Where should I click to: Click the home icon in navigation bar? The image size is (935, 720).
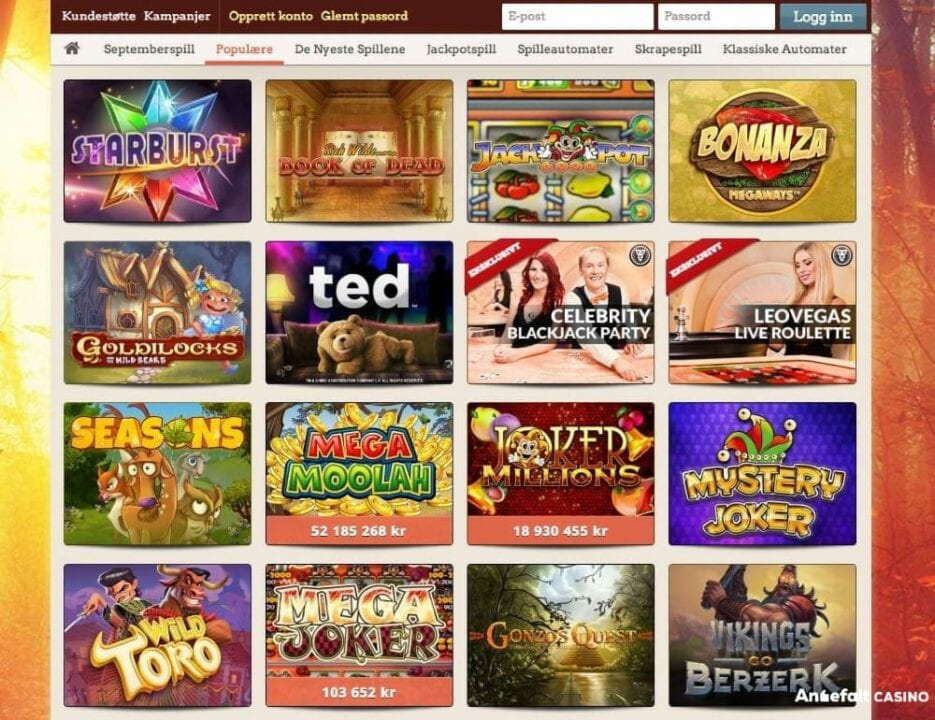(72, 48)
